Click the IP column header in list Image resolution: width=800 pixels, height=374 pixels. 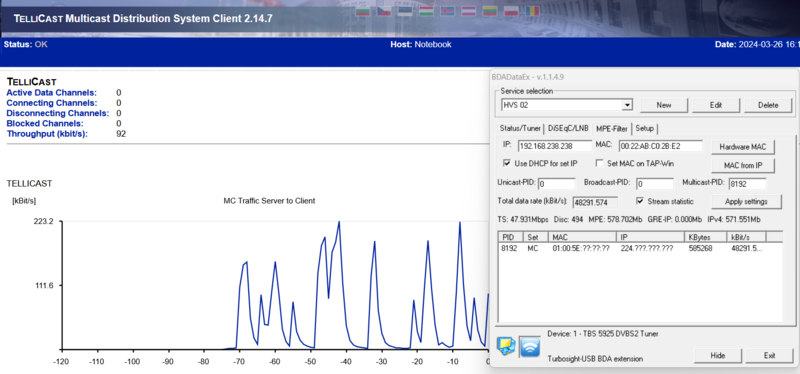tap(651, 237)
